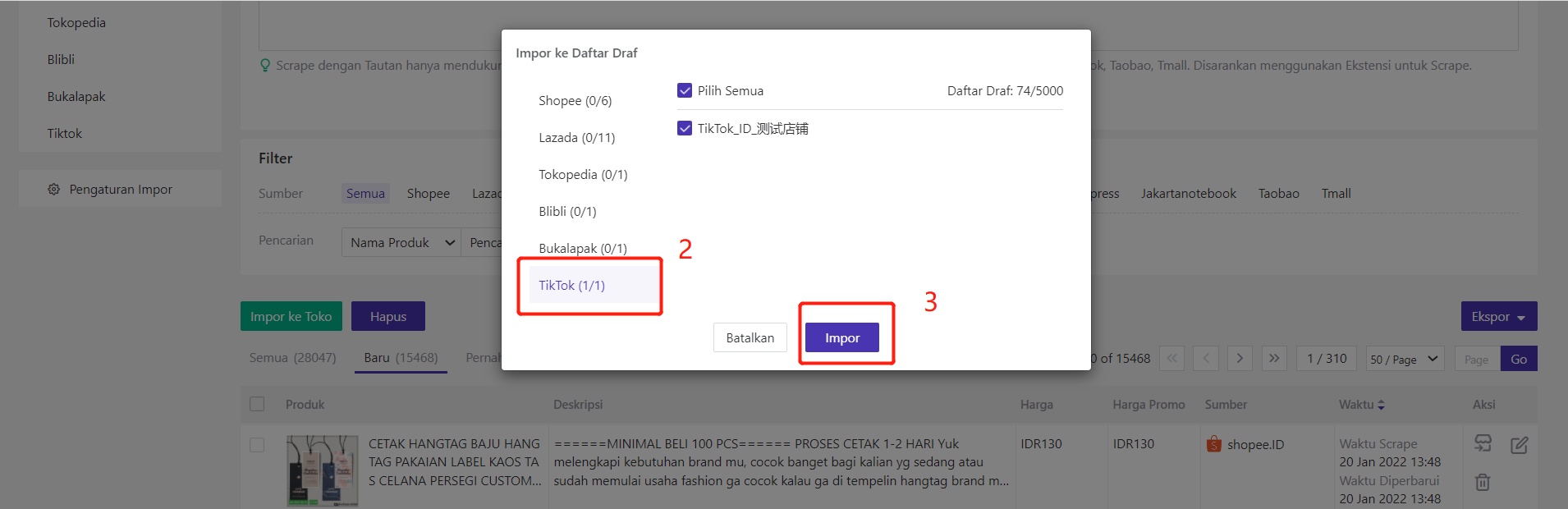This screenshot has height=509, width=1568.
Task: Click the lightbulb tip icon
Action: click(265, 65)
